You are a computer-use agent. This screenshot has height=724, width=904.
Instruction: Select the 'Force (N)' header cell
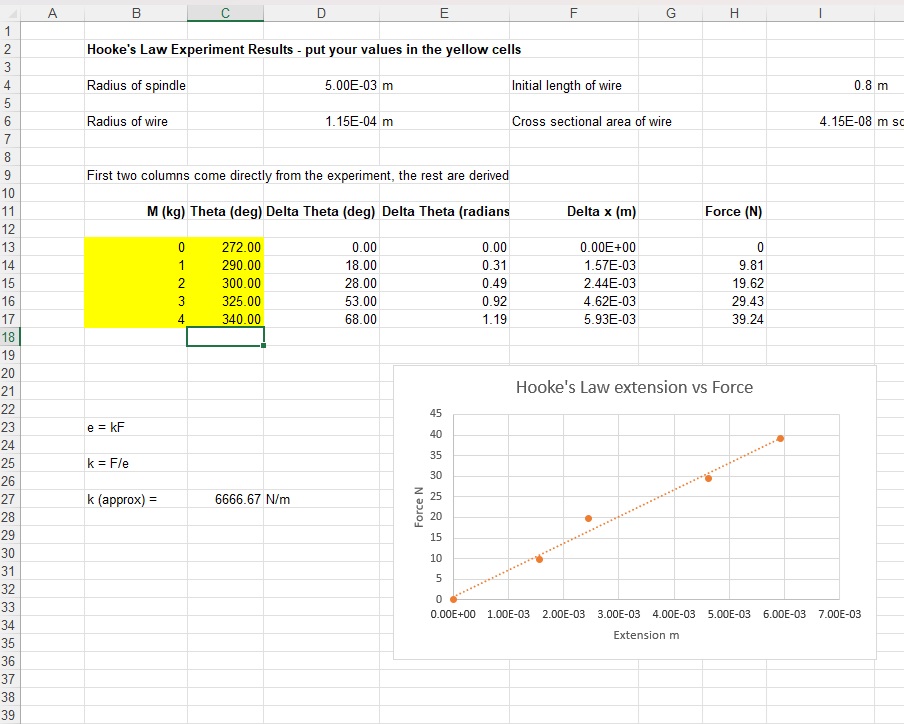click(734, 212)
